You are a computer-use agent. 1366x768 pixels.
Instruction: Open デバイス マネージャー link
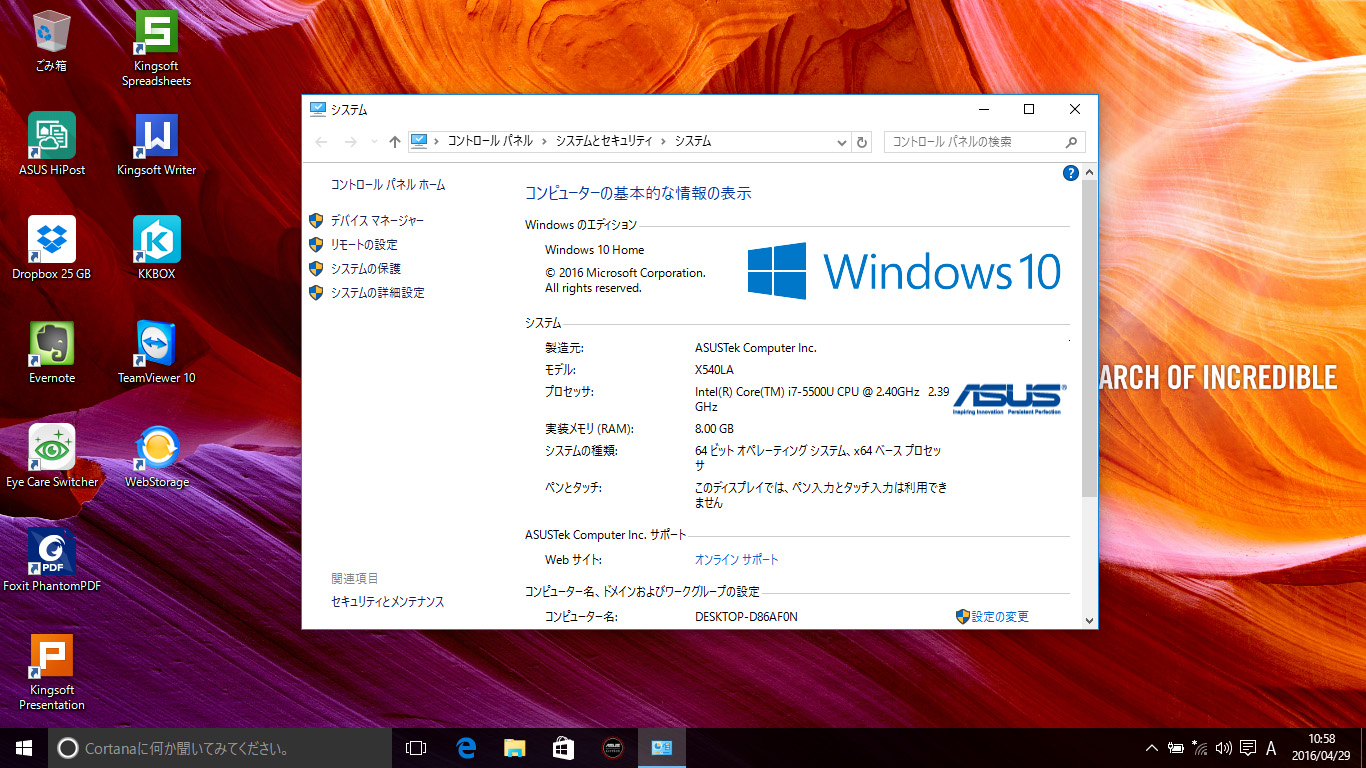pyautogui.click(x=377, y=221)
